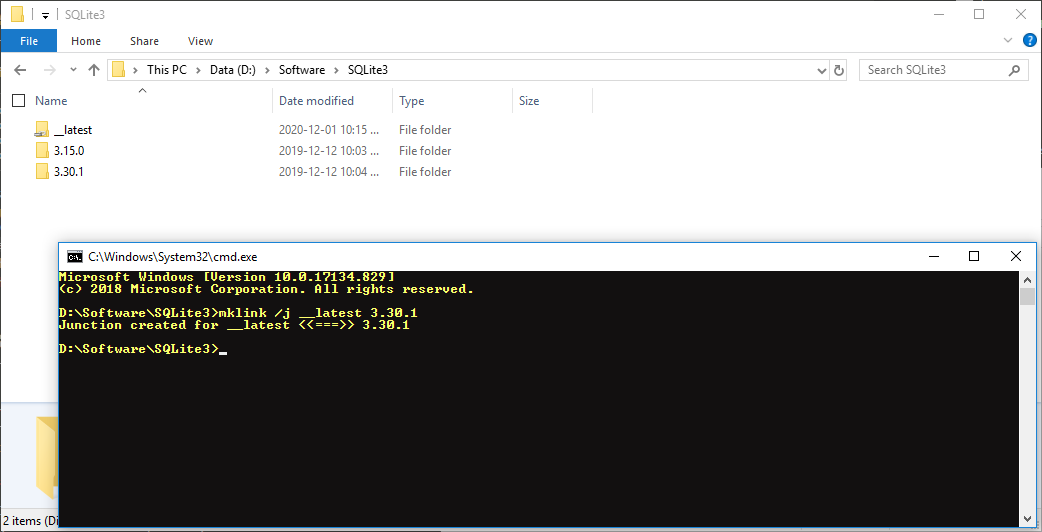Select the __latest folder name
This screenshot has height=532, width=1042.
(73, 130)
